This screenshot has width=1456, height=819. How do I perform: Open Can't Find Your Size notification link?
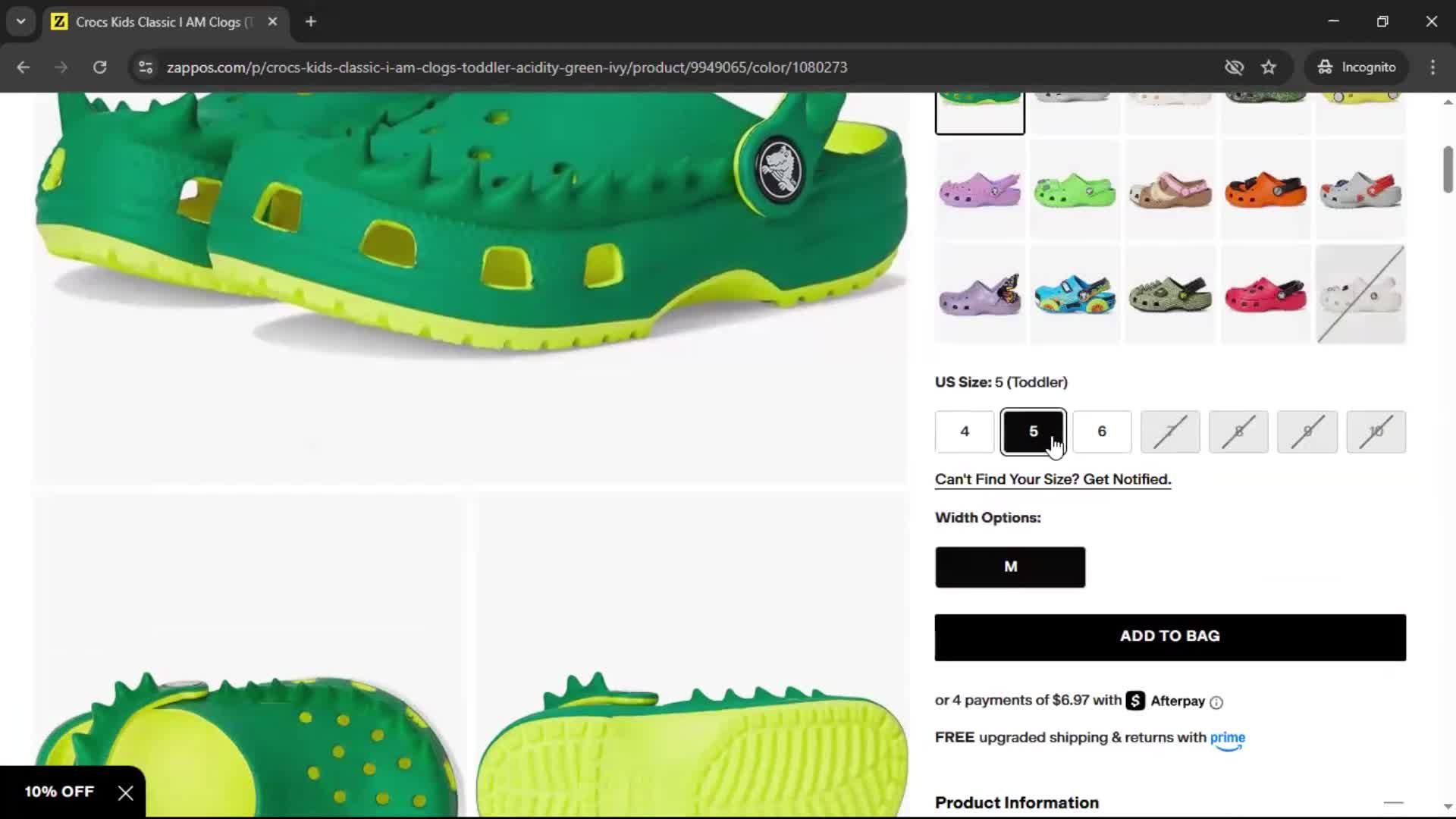pyautogui.click(x=1053, y=479)
